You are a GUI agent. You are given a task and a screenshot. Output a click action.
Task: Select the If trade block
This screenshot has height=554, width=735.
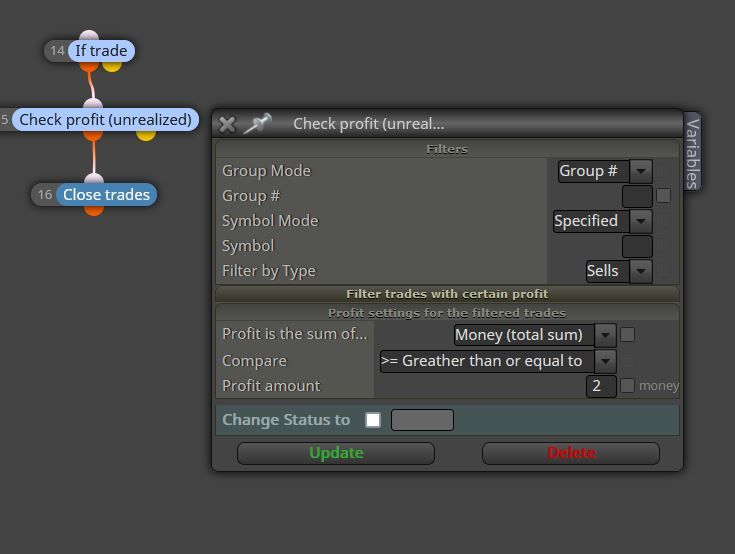coord(101,51)
